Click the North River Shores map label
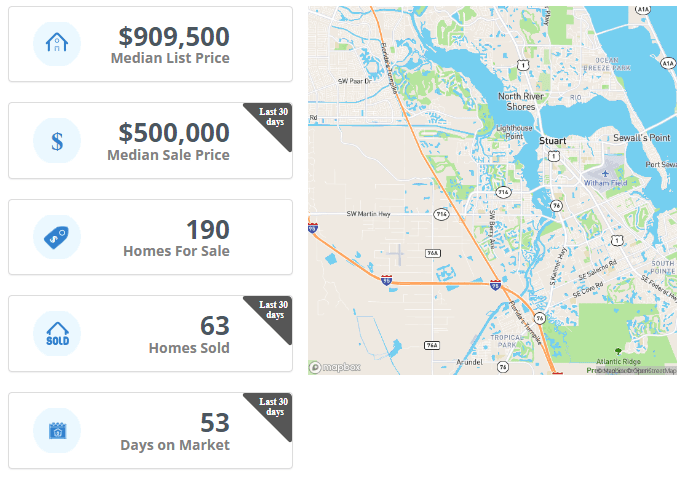Image resolution: width=688 pixels, height=478 pixels. [x=521, y=101]
